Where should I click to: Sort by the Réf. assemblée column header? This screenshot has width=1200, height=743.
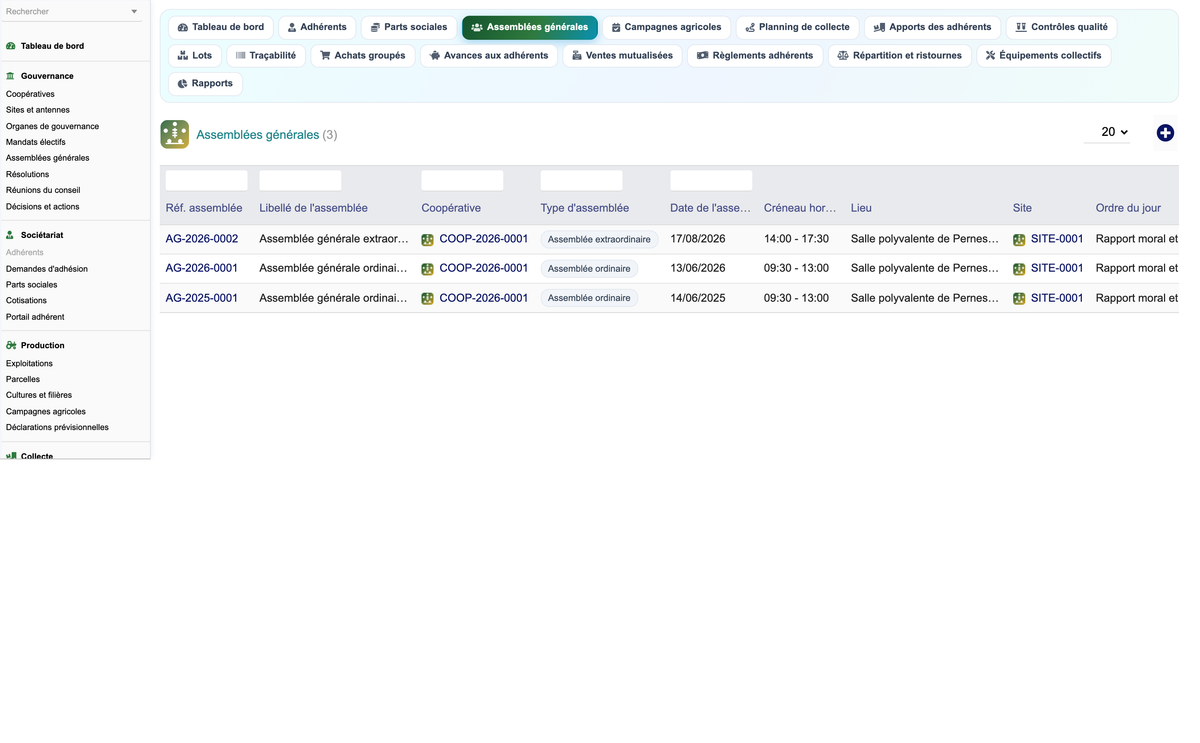(204, 208)
